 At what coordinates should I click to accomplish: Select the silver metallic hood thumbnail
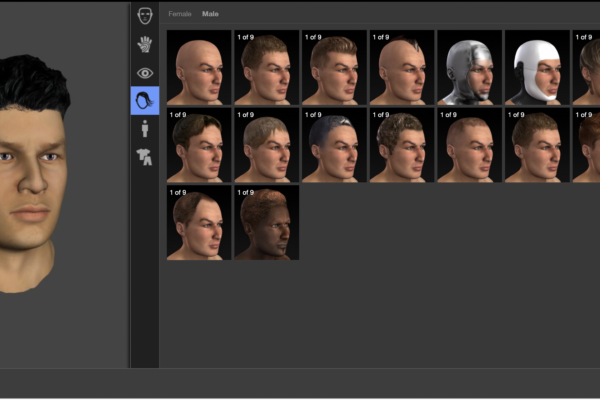click(470, 67)
